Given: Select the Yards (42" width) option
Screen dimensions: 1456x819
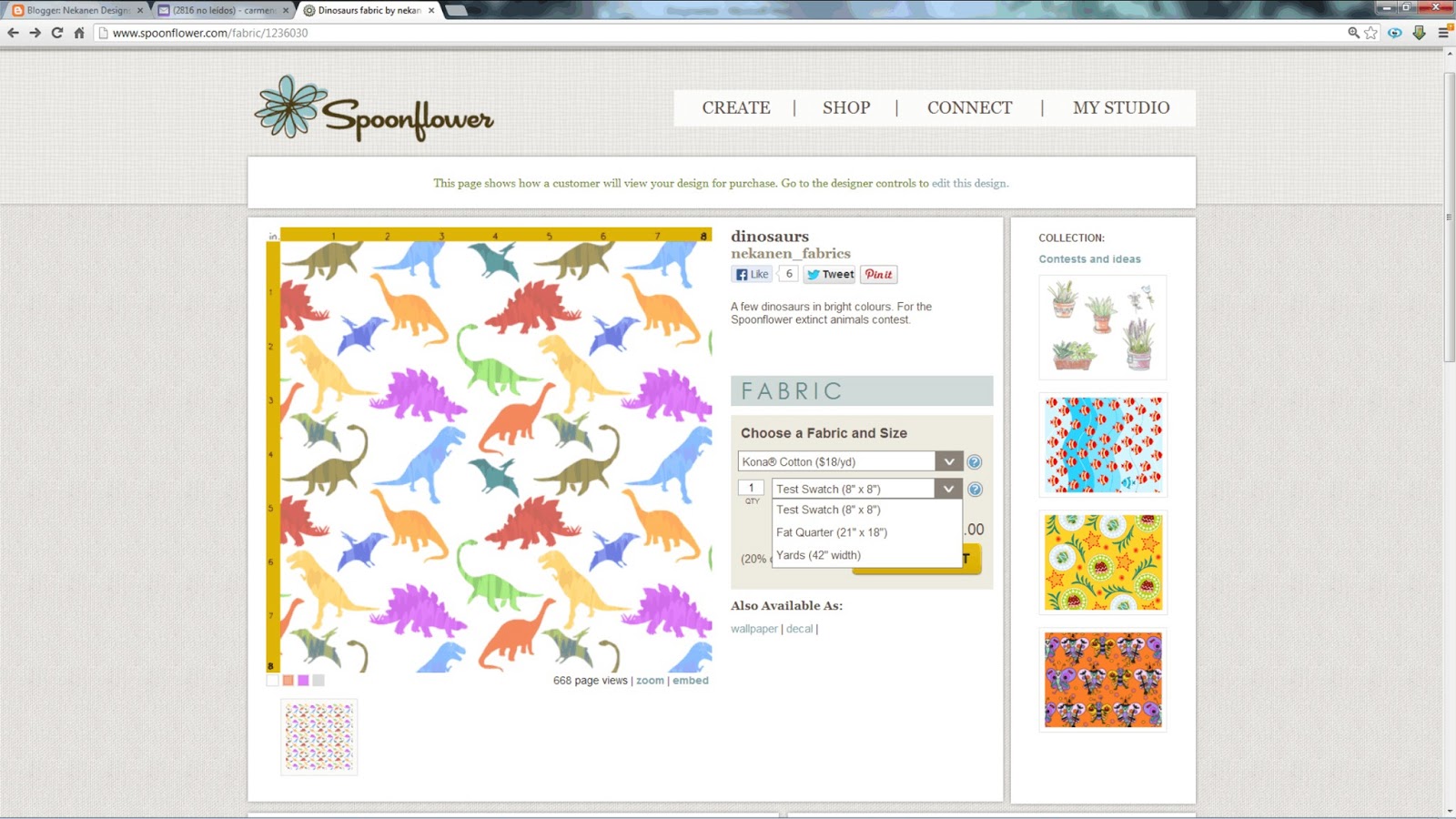Looking at the screenshot, I should tap(817, 555).
